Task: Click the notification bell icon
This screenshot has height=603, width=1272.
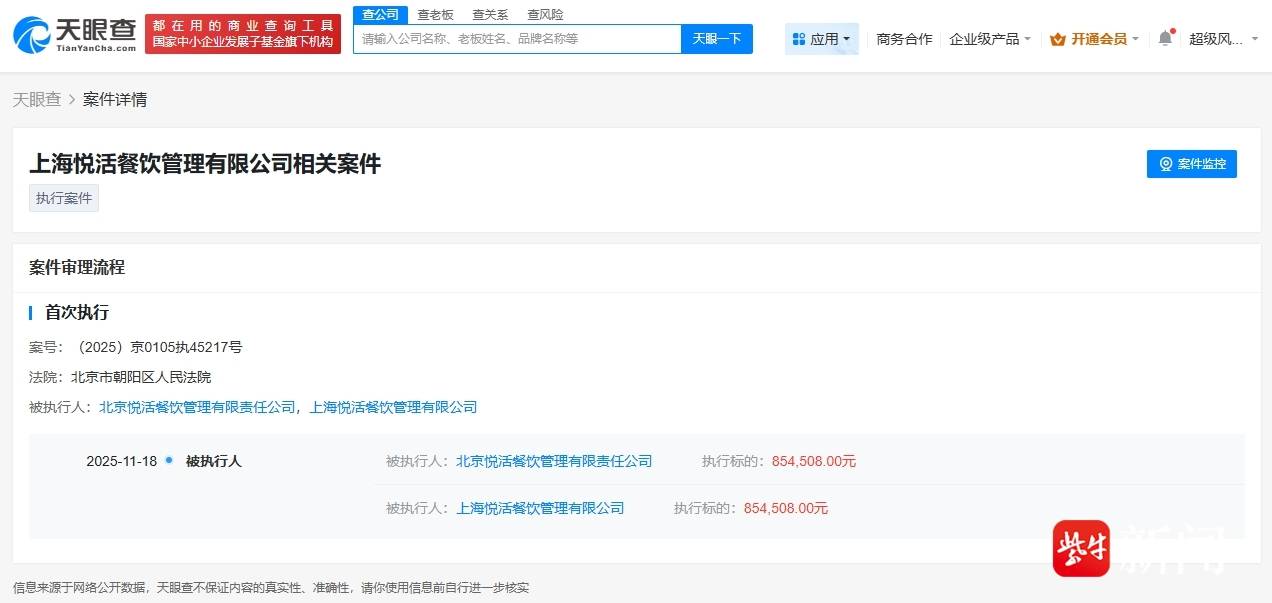Action: (1164, 38)
